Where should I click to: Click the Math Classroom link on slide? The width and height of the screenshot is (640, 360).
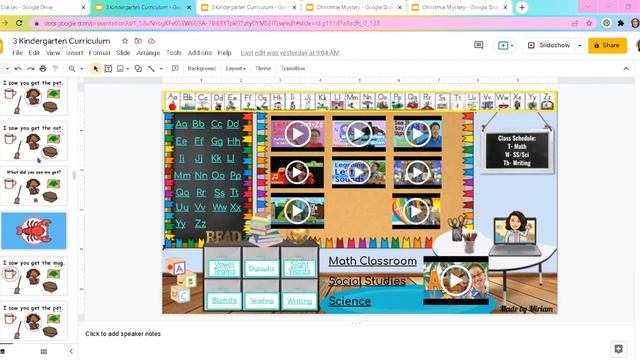pyautogui.click(x=372, y=261)
